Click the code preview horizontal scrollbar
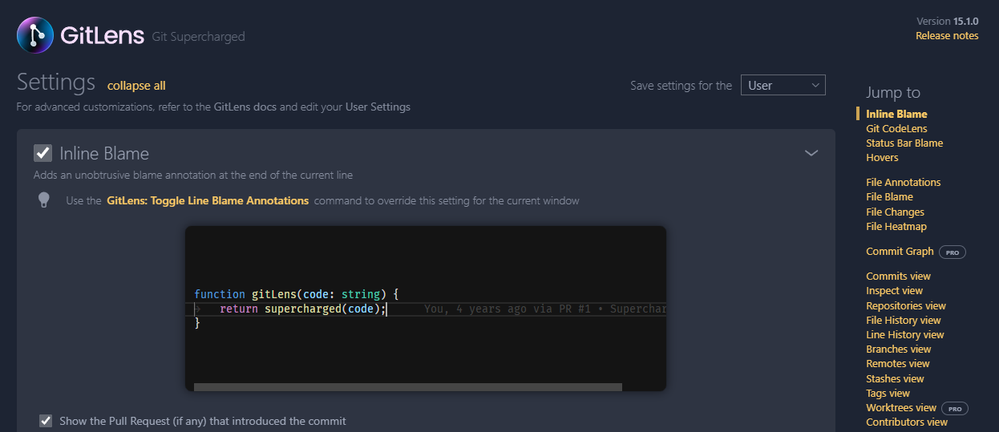The height and width of the screenshot is (432, 999). click(x=407, y=387)
